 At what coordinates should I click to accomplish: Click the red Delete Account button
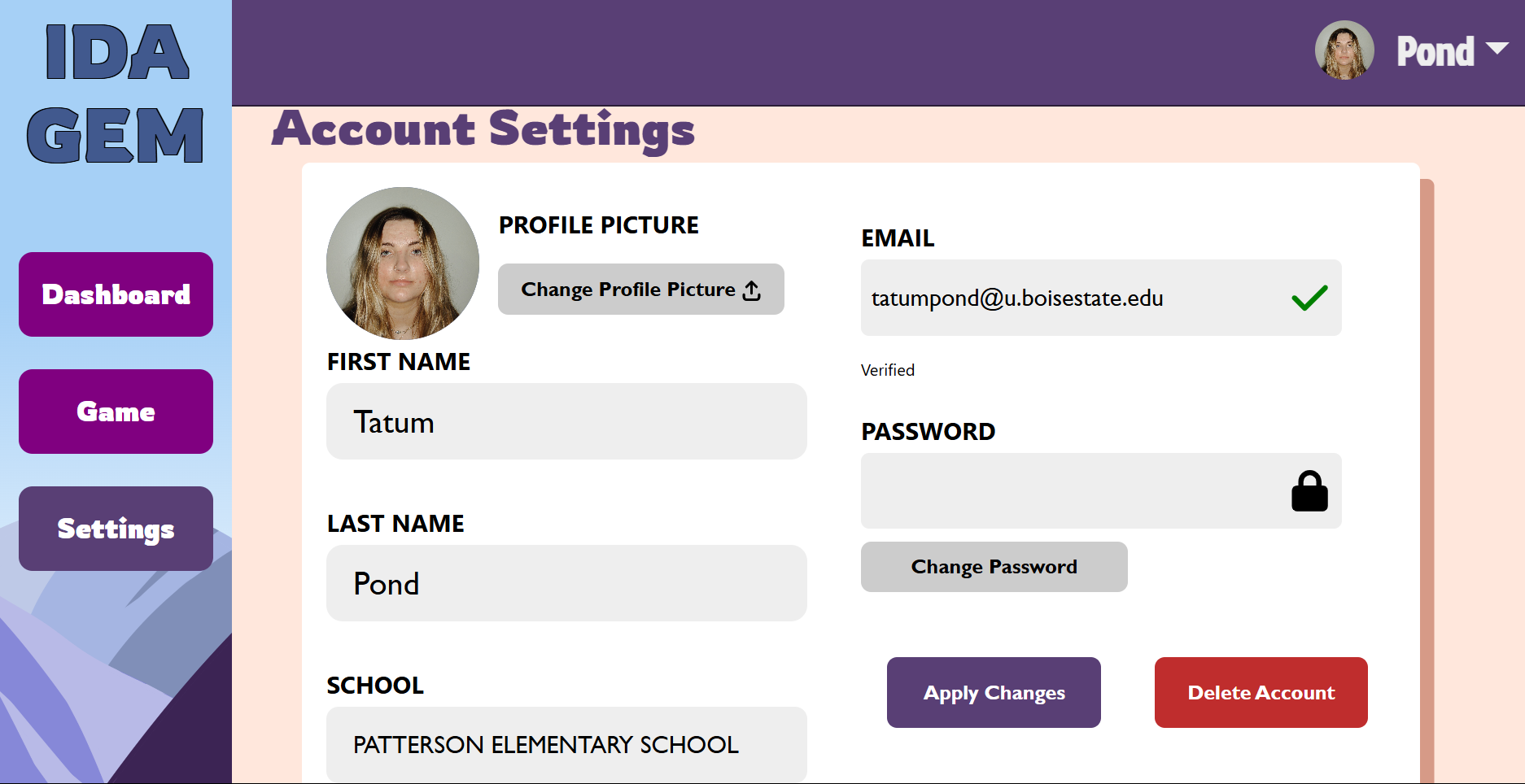1261,693
